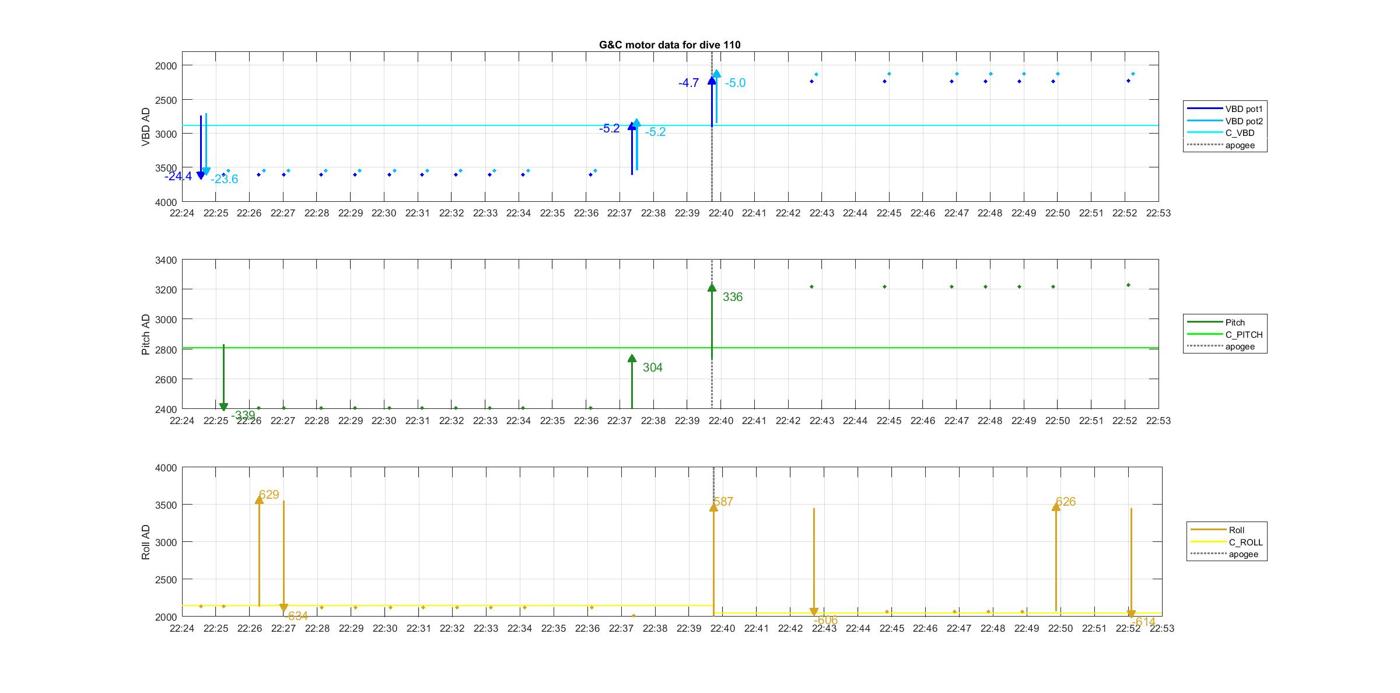Click the dark blue VBD arrowhead labeled -4.7
This screenshot has height=693, width=1400.
tap(712, 81)
